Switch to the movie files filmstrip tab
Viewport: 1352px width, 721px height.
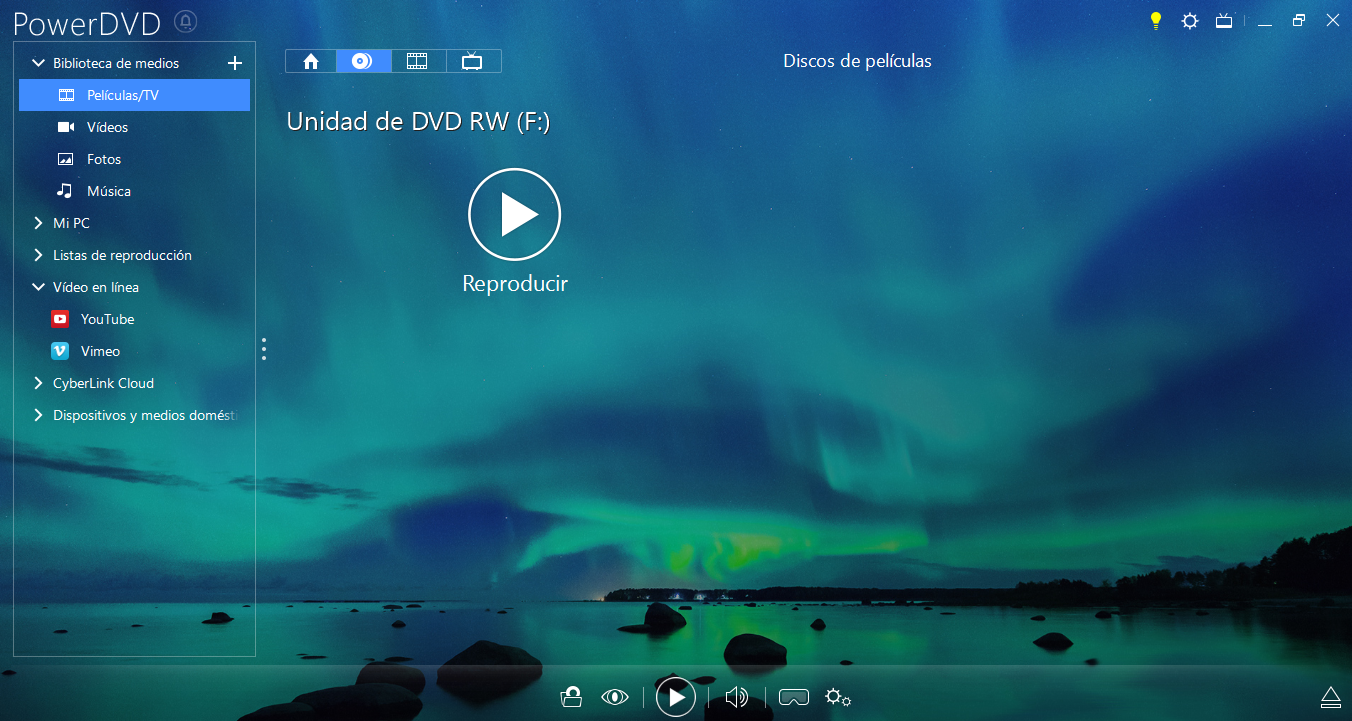[x=418, y=61]
